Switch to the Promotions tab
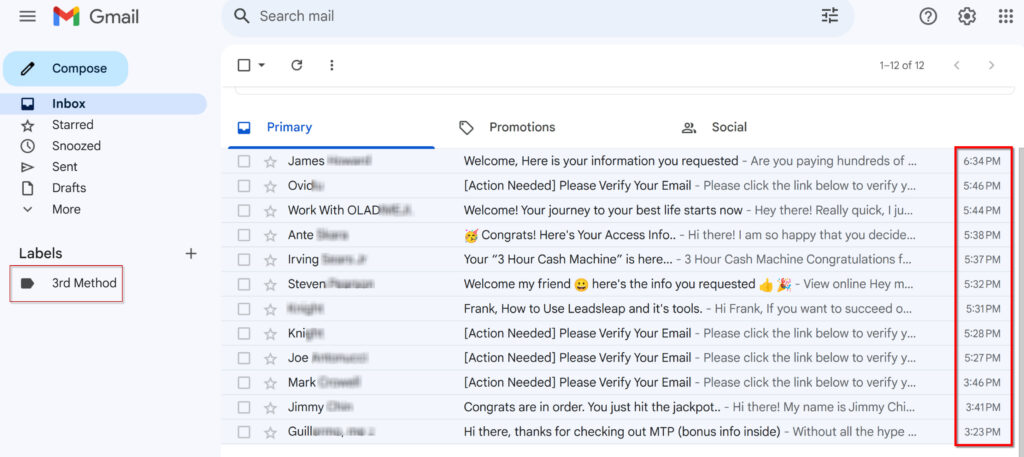 pyautogui.click(x=520, y=127)
